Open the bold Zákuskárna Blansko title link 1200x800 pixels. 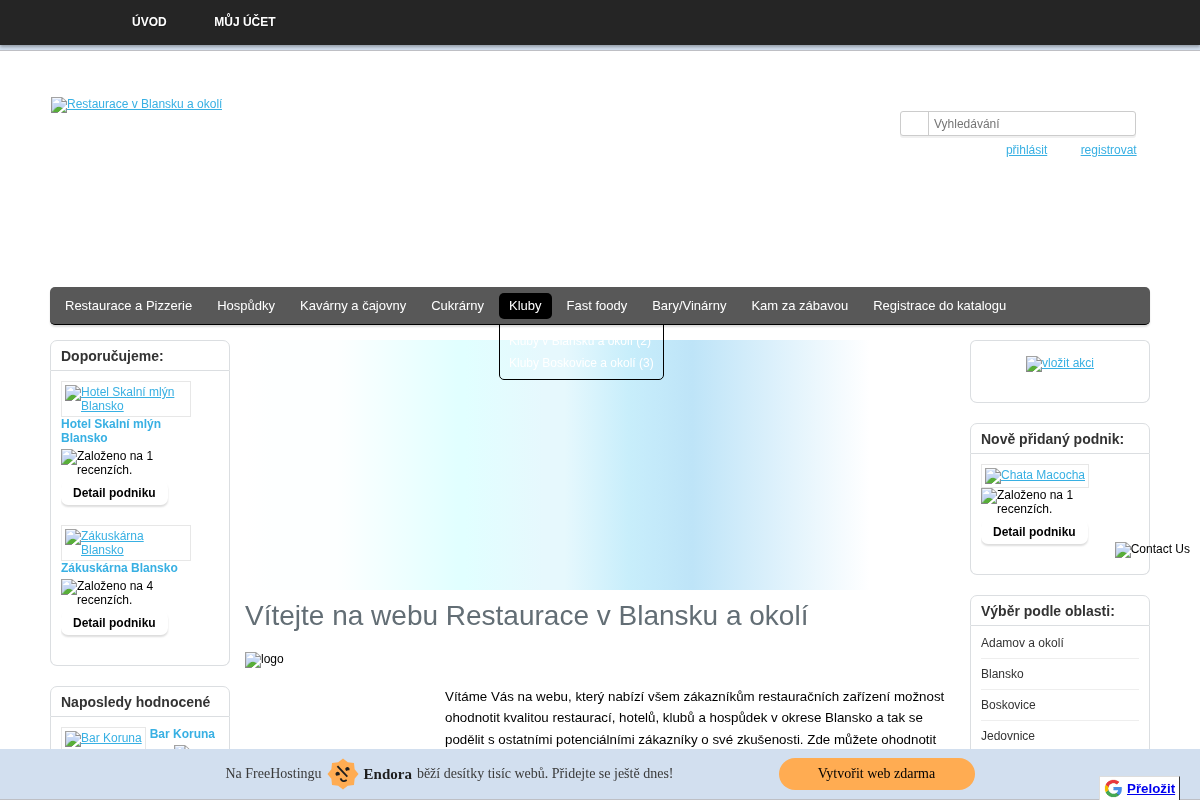tap(119, 568)
